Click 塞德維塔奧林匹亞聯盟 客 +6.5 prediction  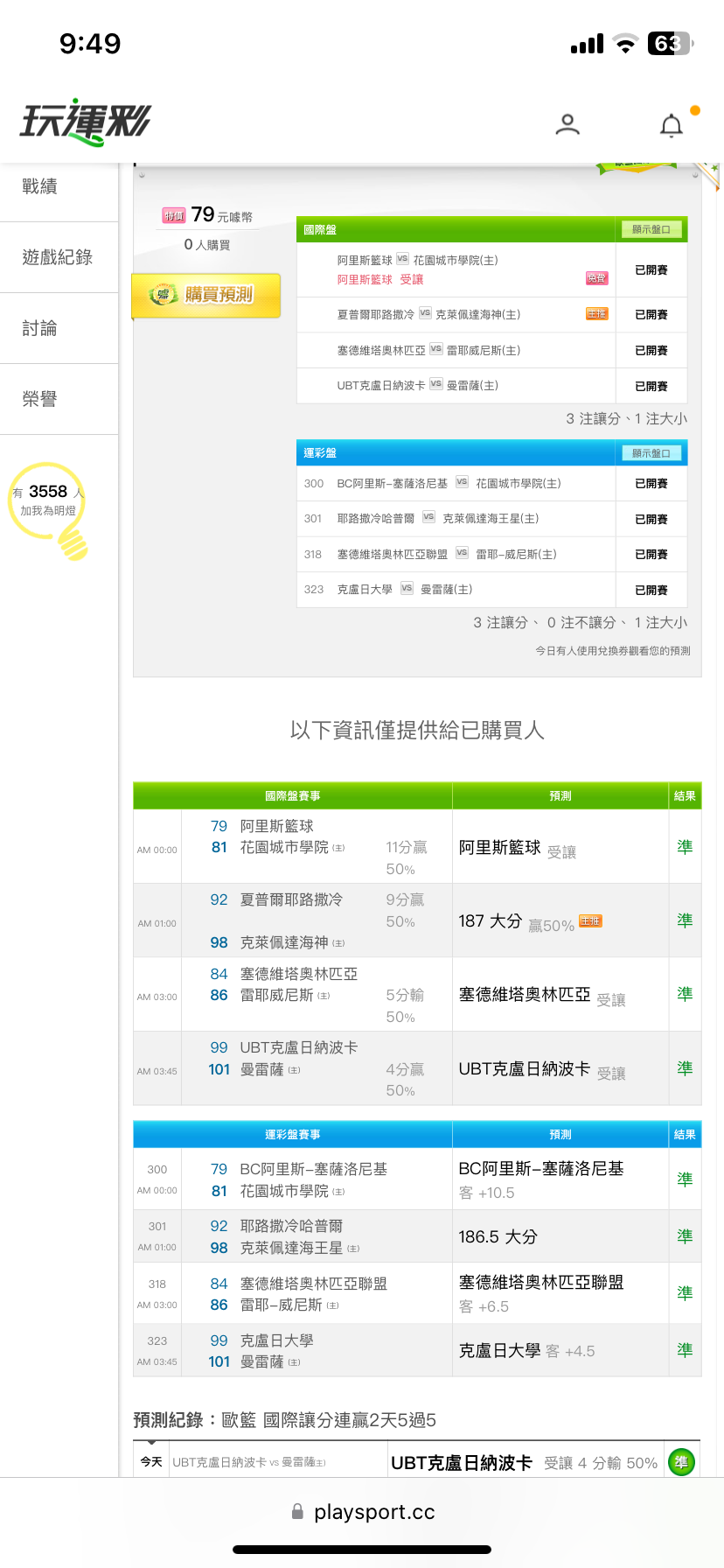(x=560, y=1293)
